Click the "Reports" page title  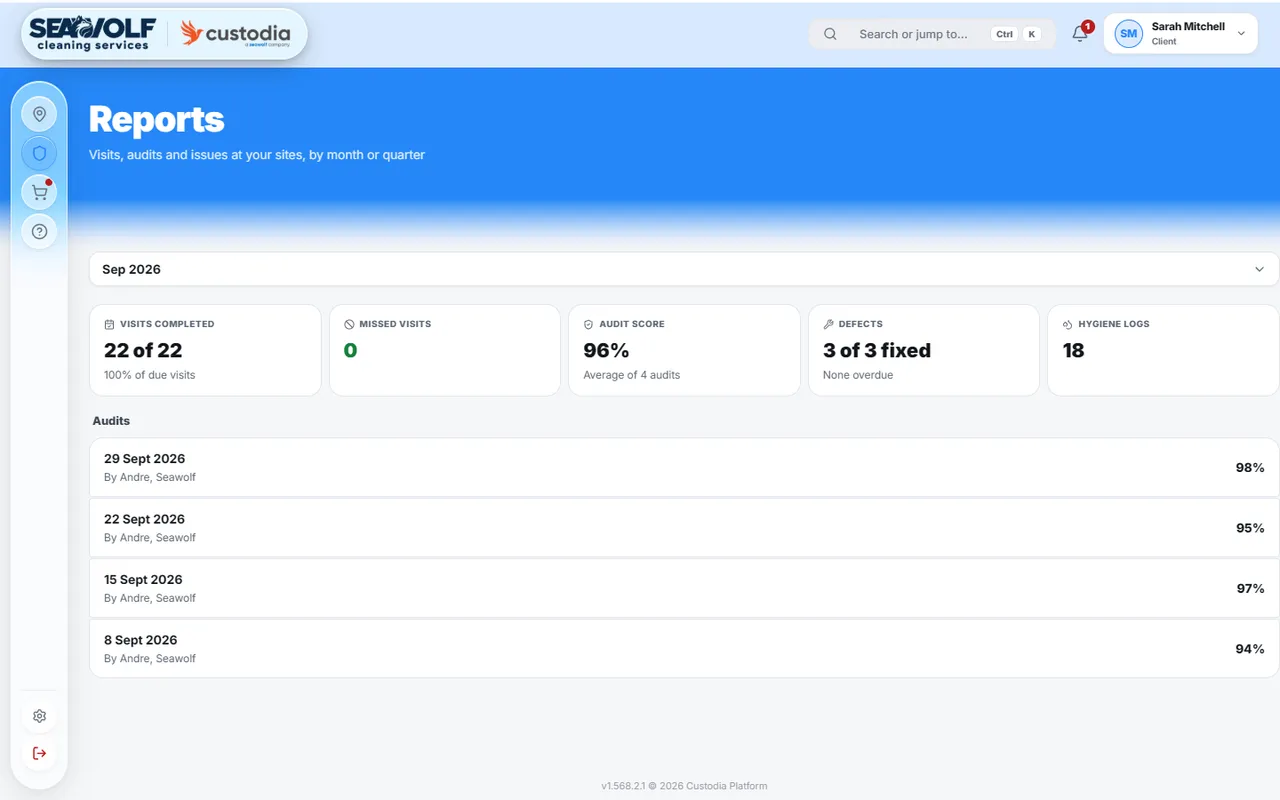pyautogui.click(x=156, y=120)
